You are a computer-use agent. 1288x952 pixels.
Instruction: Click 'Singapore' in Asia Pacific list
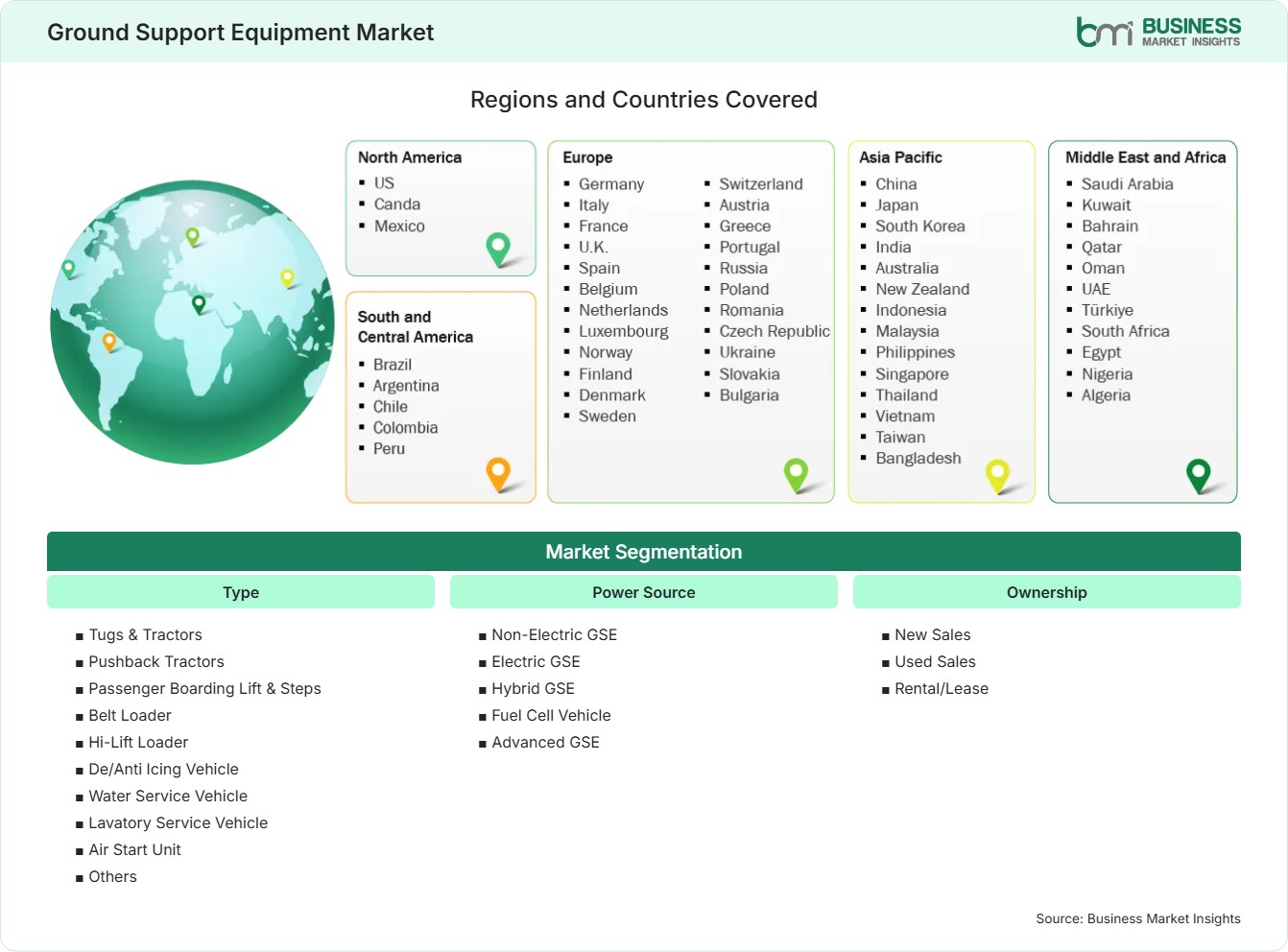pos(912,374)
